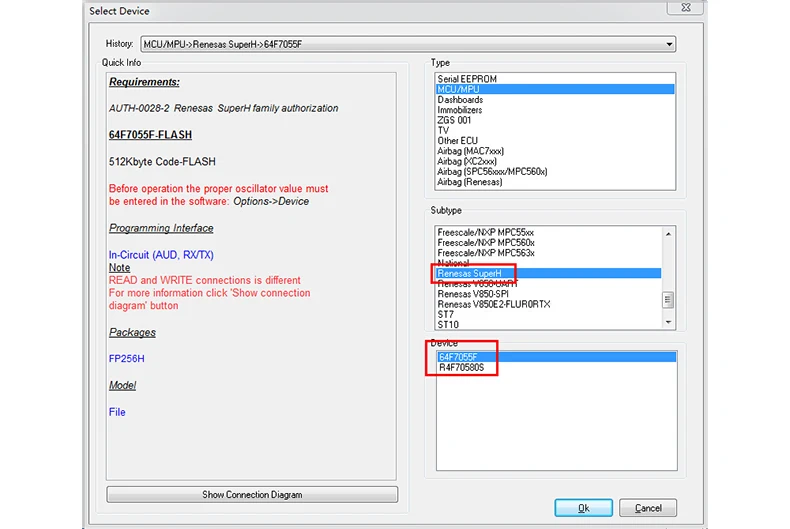Select Freescale/NXP MPC560x subtype

(549, 243)
